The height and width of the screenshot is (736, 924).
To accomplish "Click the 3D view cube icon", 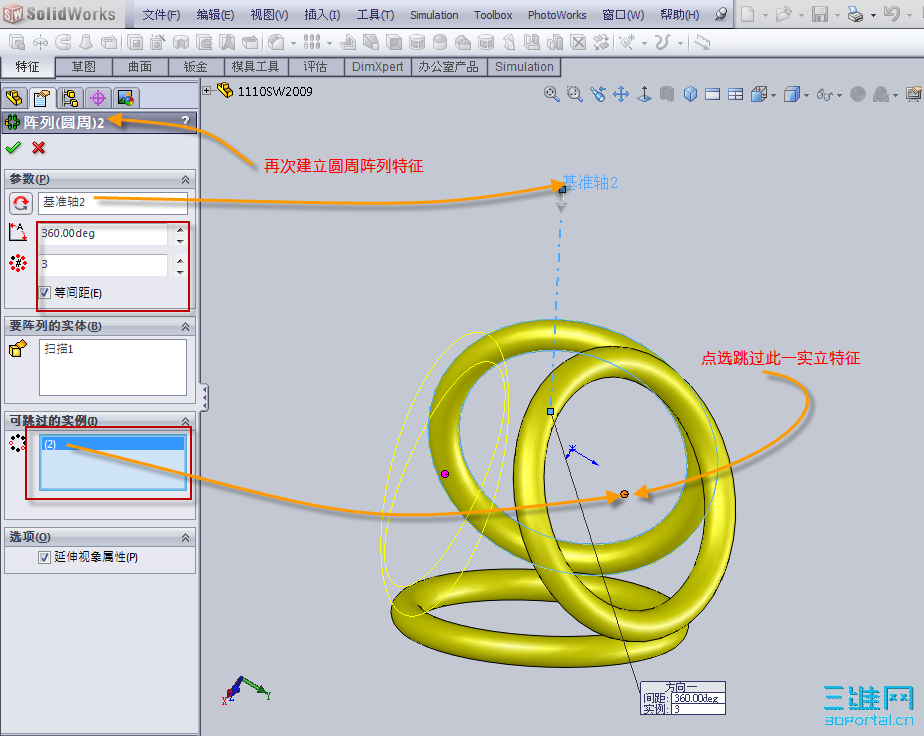I will (690, 94).
